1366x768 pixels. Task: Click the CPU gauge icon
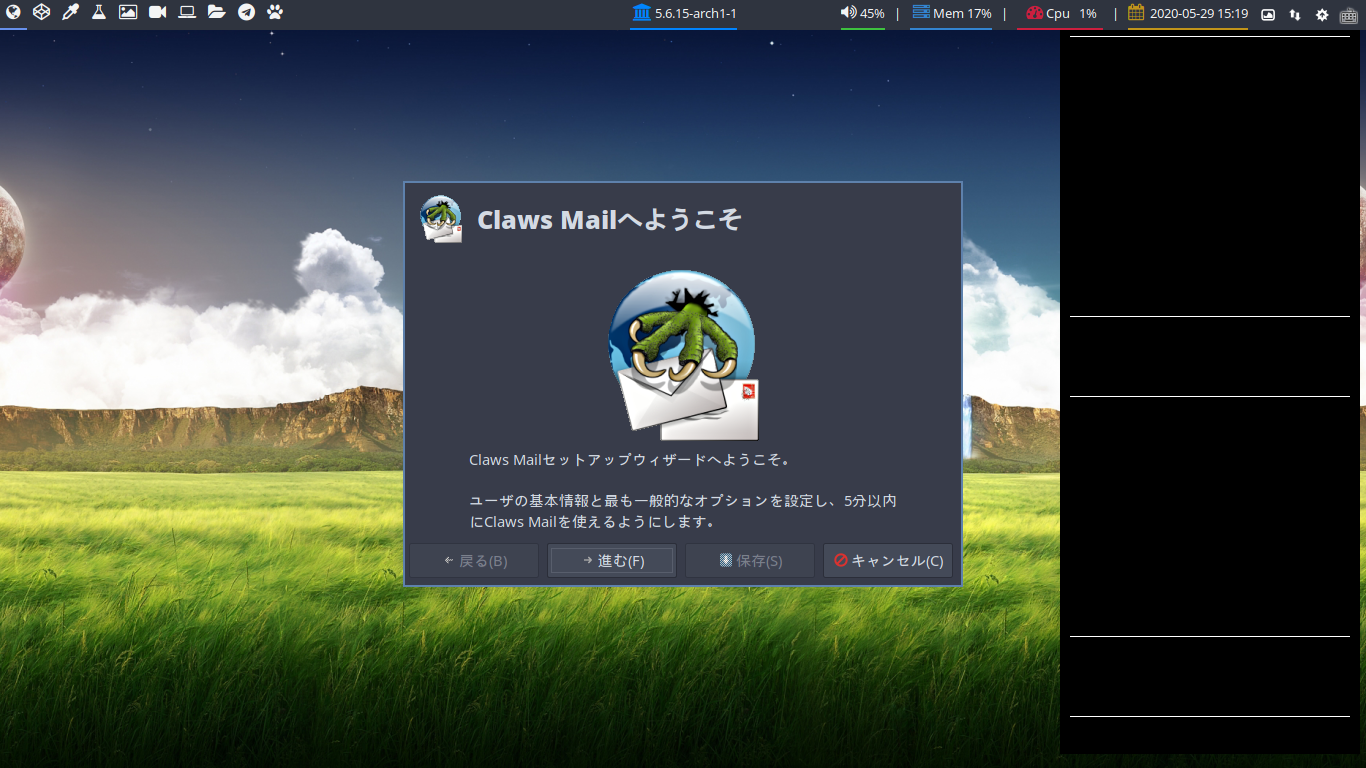[1035, 13]
